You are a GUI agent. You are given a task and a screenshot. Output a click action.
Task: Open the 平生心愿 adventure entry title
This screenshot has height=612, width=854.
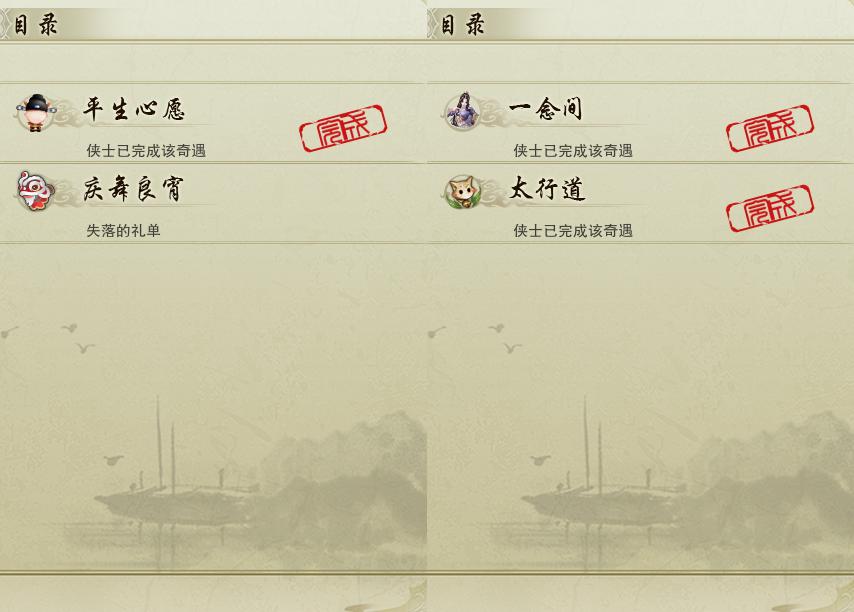(x=134, y=108)
